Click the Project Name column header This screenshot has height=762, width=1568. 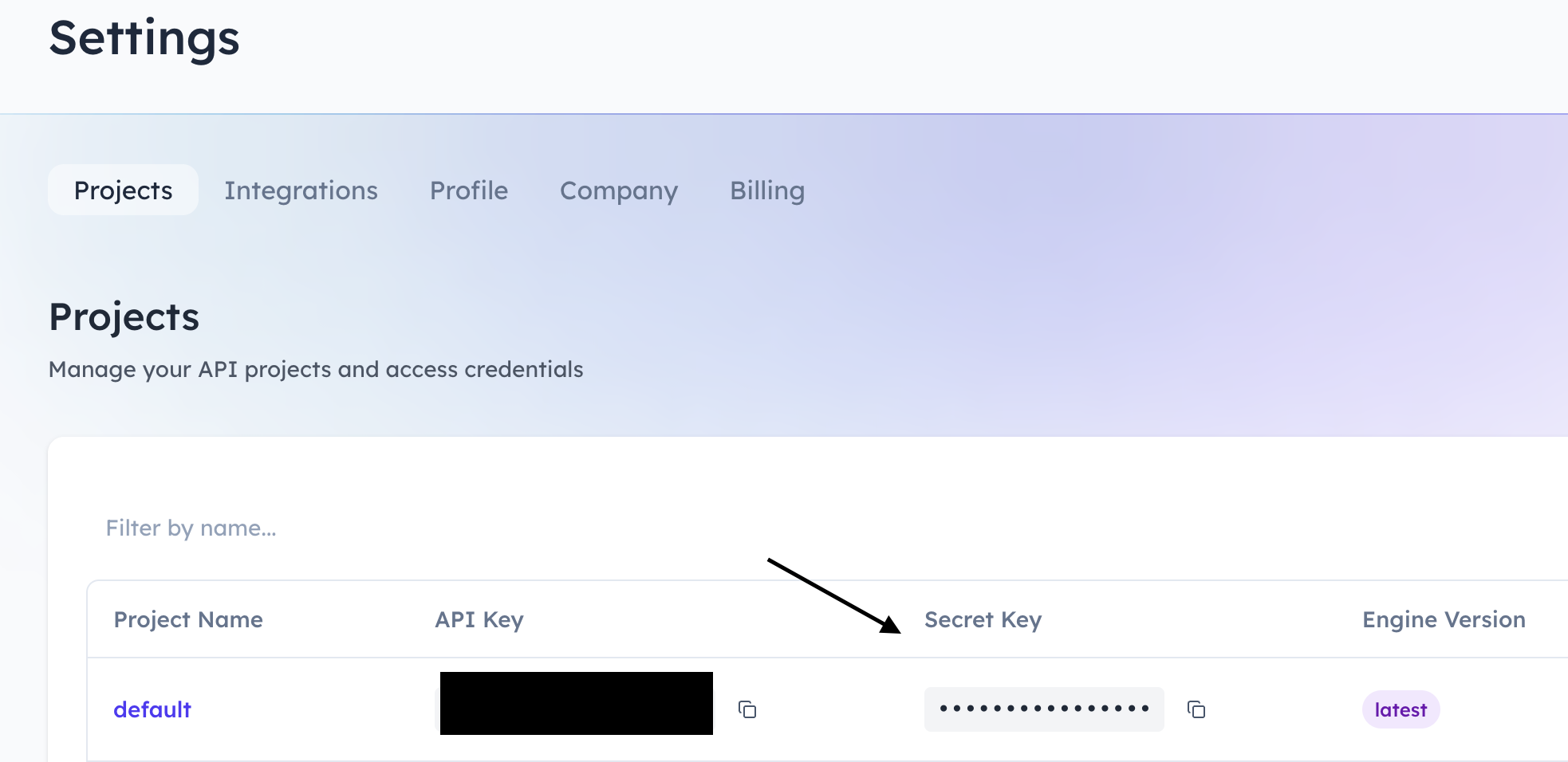click(x=188, y=619)
